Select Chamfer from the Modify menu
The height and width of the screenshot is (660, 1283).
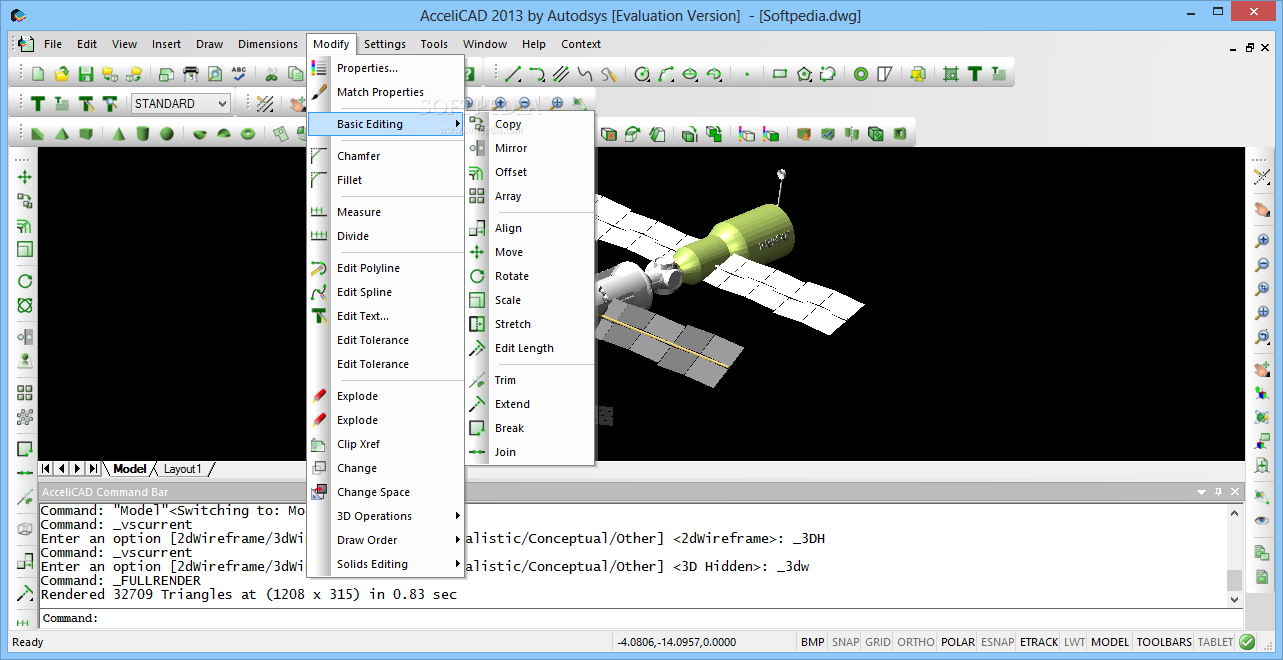(x=386, y=156)
